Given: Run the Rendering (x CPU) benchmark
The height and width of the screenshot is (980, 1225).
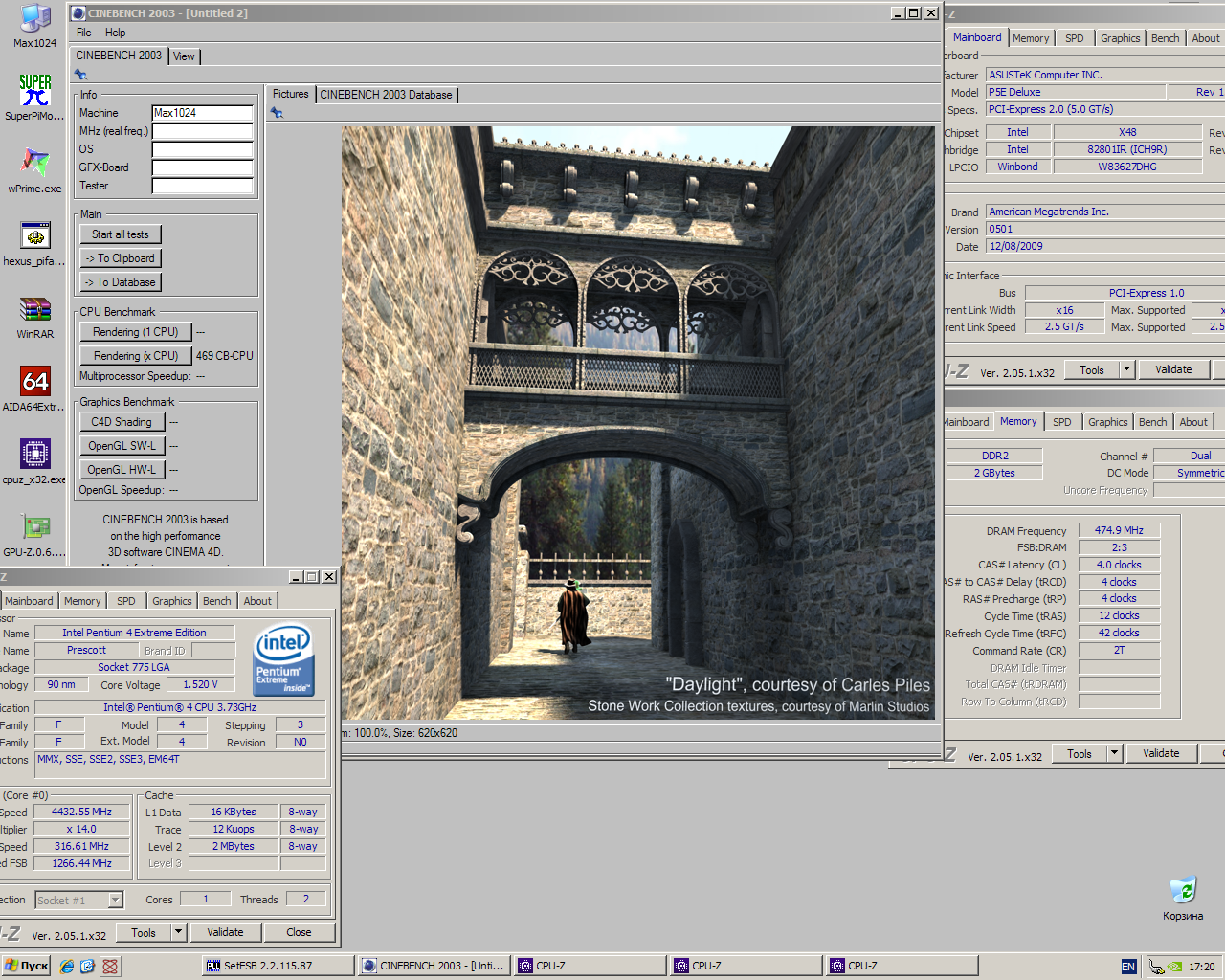Looking at the screenshot, I should 136,356.
